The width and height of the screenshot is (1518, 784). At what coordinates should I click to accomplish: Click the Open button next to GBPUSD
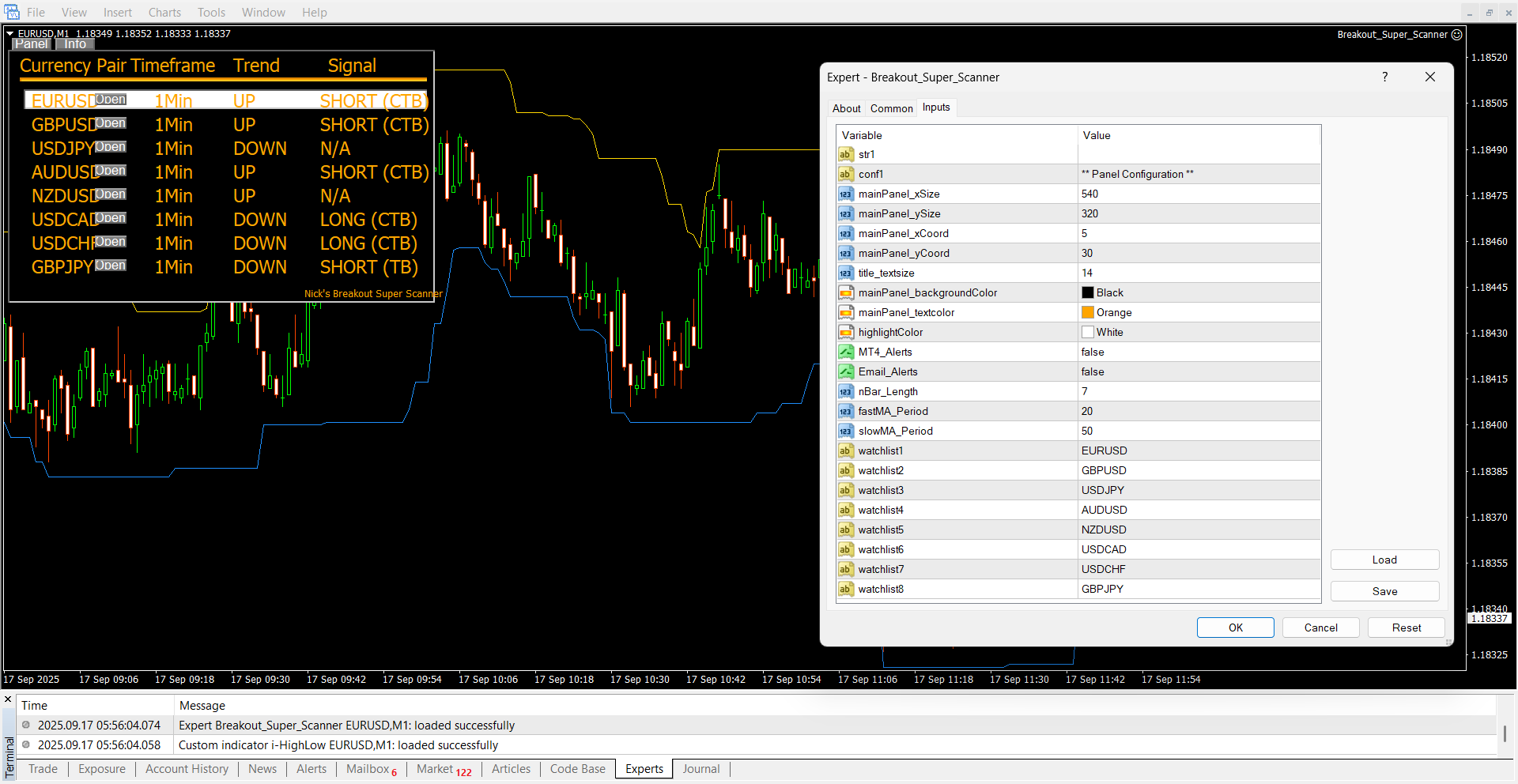pyautogui.click(x=111, y=123)
